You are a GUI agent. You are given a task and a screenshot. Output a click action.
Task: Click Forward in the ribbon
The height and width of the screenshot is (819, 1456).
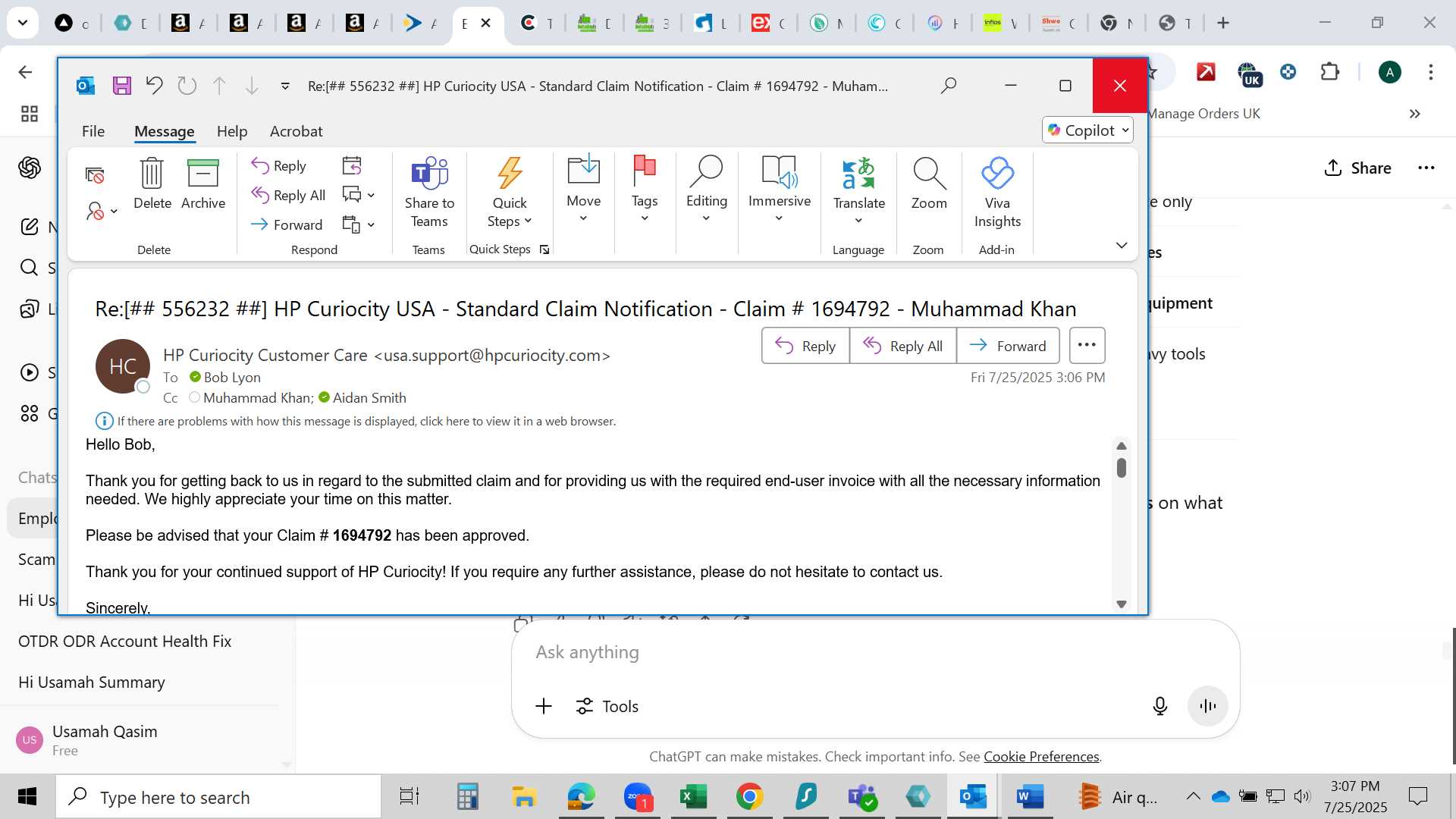click(x=287, y=224)
